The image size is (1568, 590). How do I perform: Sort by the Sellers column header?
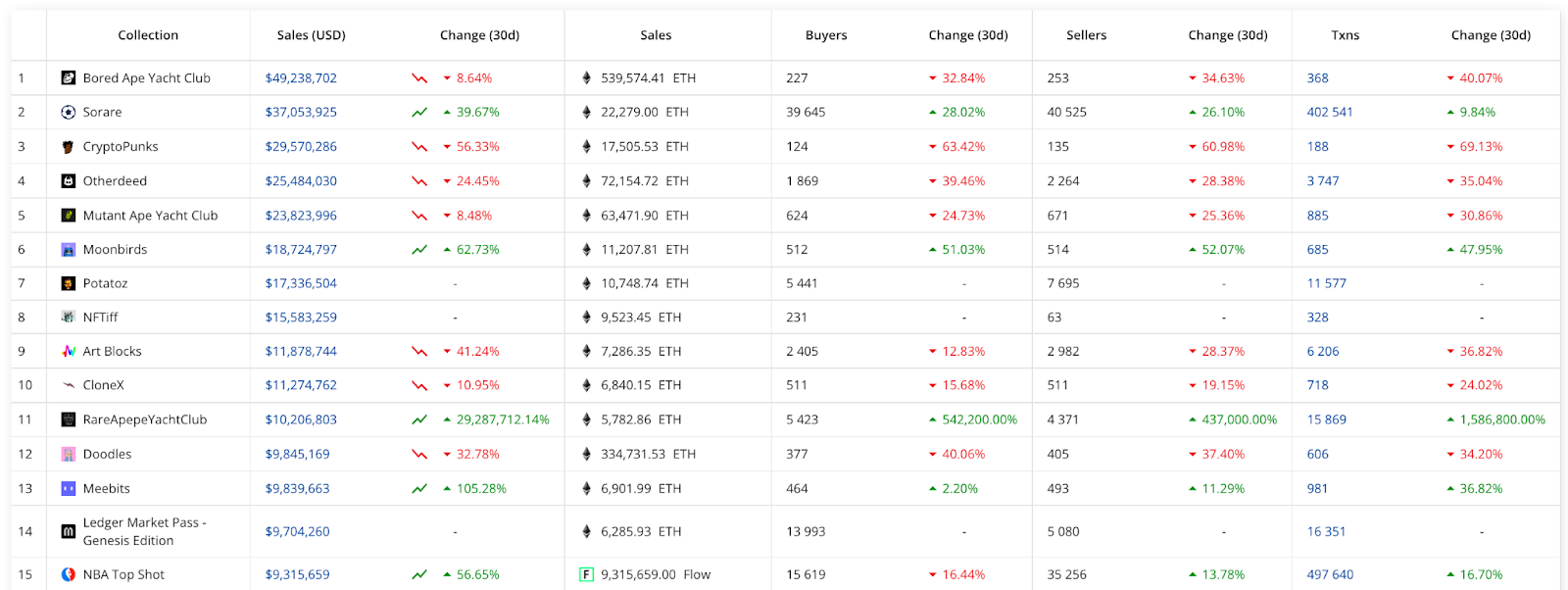coord(1086,35)
